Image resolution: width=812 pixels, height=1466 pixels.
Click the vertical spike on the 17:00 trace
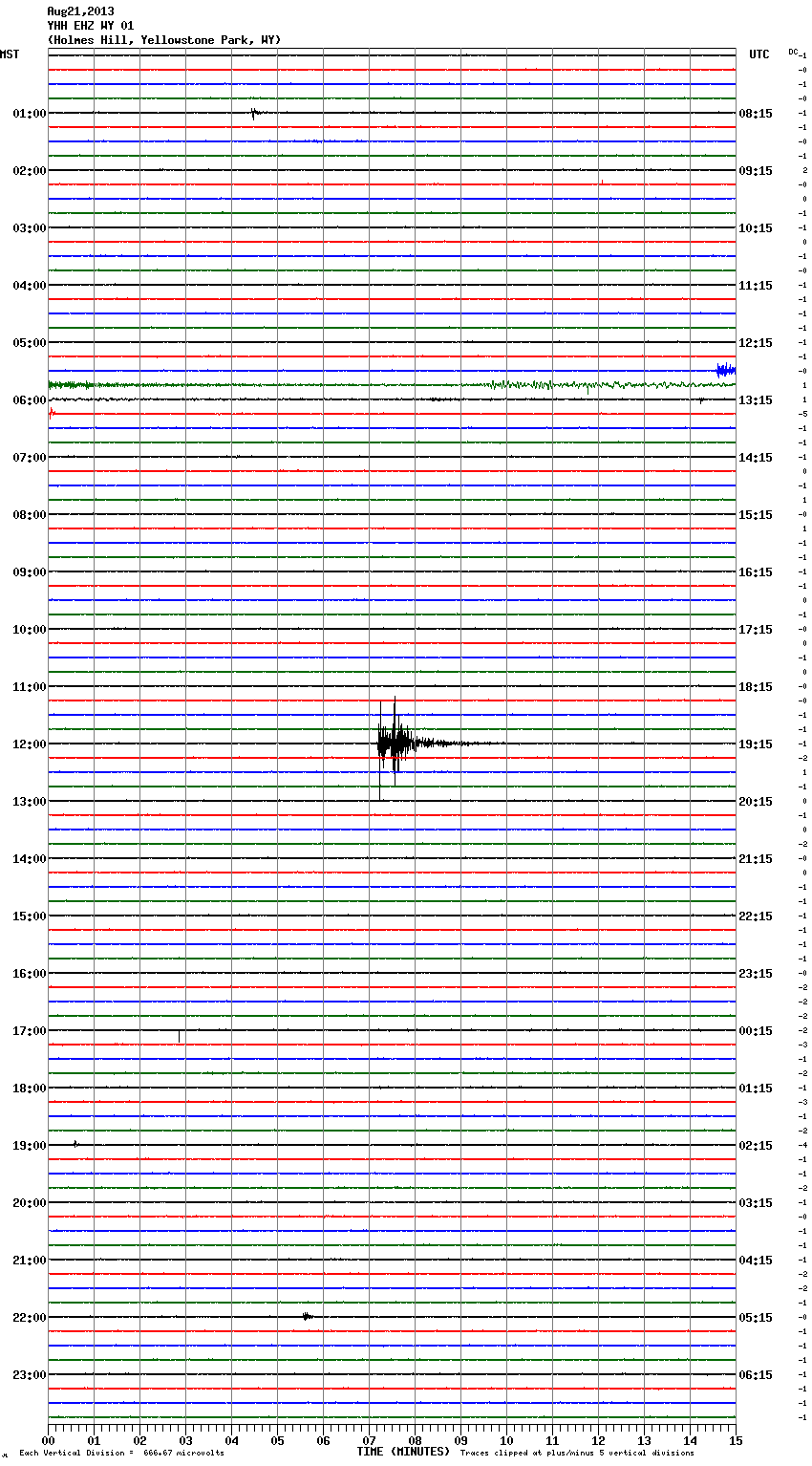tap(179, 1036)
